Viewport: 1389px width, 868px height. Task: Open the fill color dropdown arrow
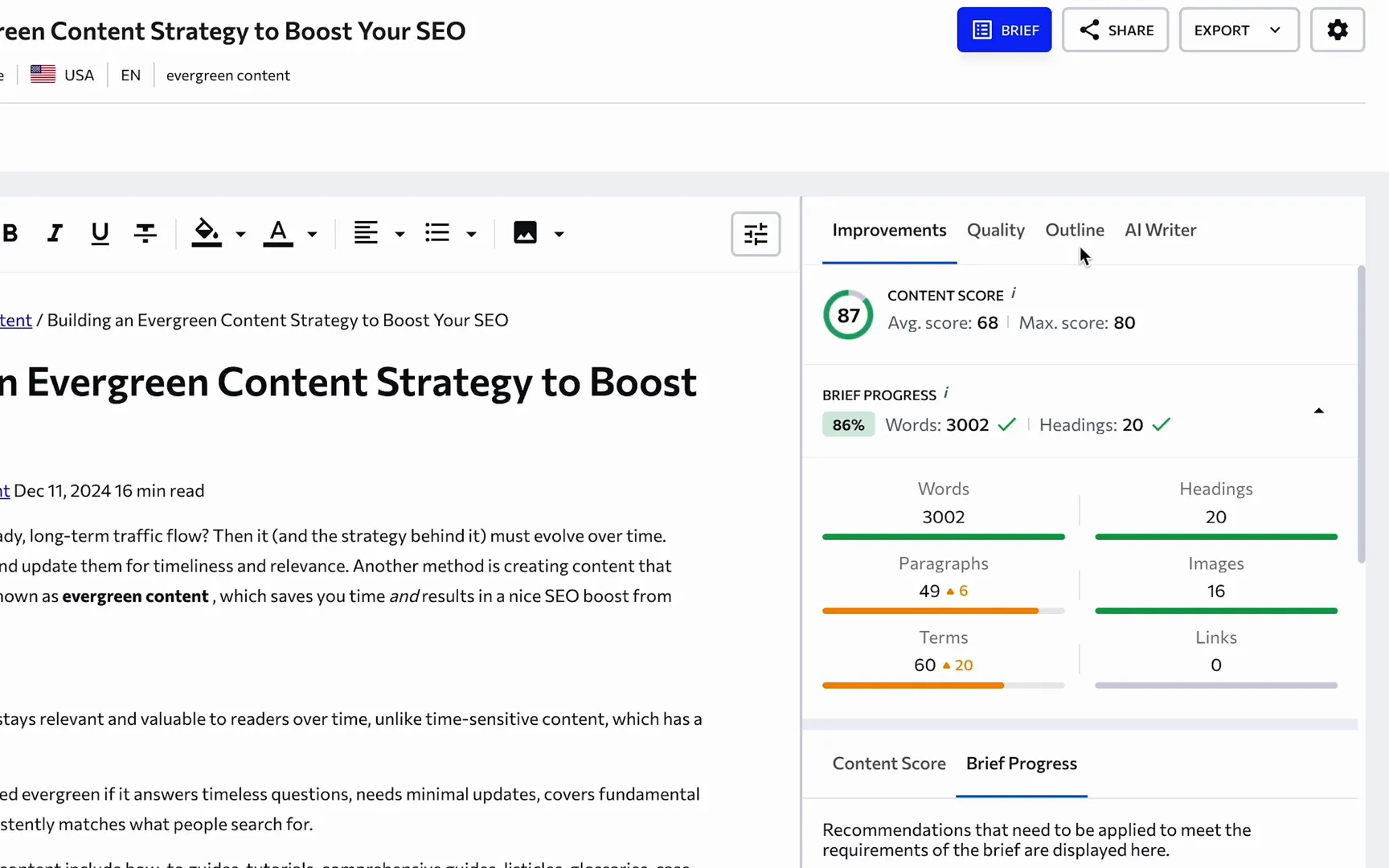(x=240, y=235)
